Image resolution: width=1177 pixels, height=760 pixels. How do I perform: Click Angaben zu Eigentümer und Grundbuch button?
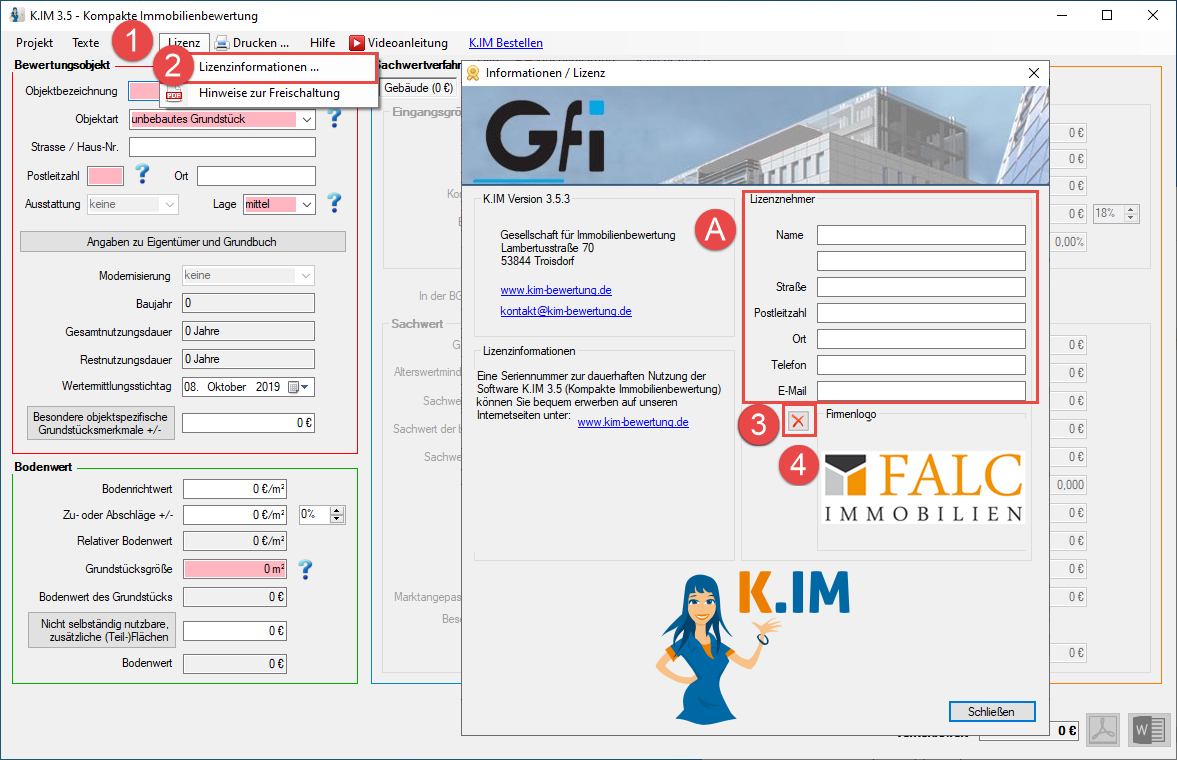point(182,242)
